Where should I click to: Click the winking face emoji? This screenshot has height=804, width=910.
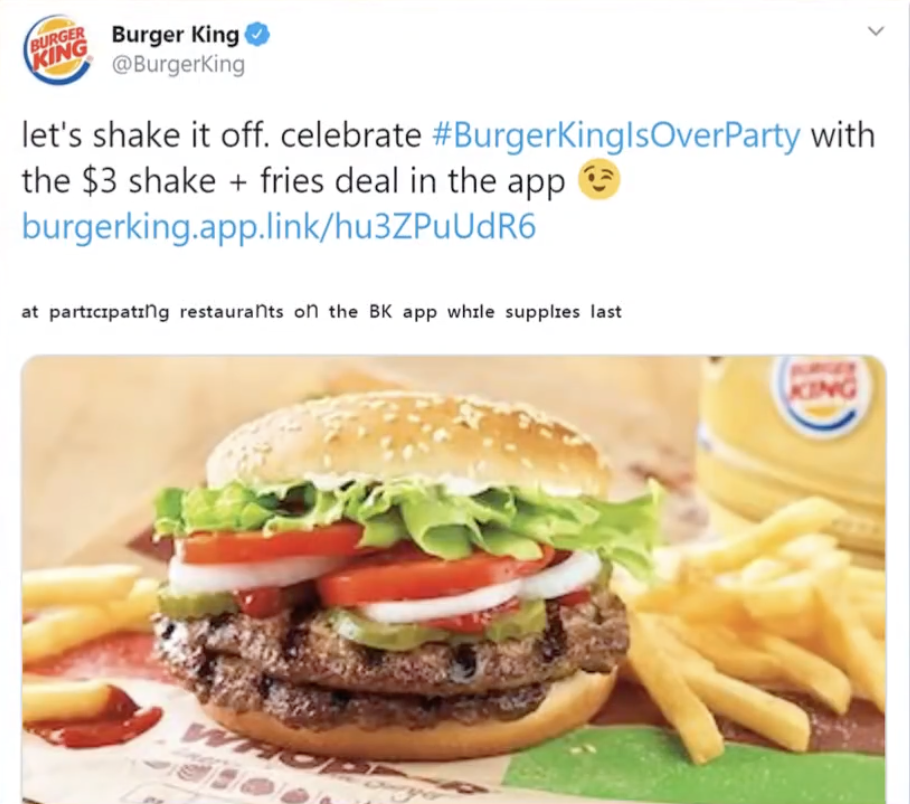coord(599,180)
